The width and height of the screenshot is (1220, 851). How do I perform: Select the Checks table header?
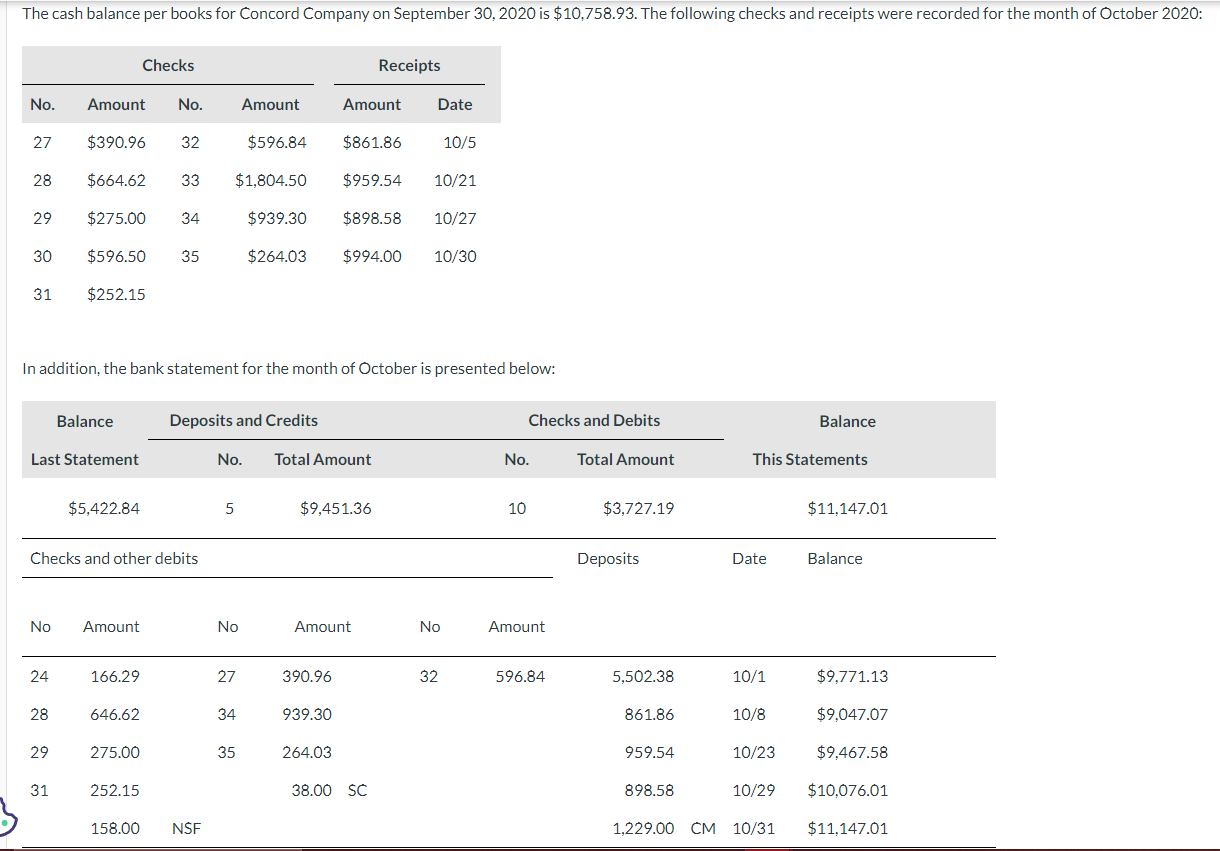point(167,65)
